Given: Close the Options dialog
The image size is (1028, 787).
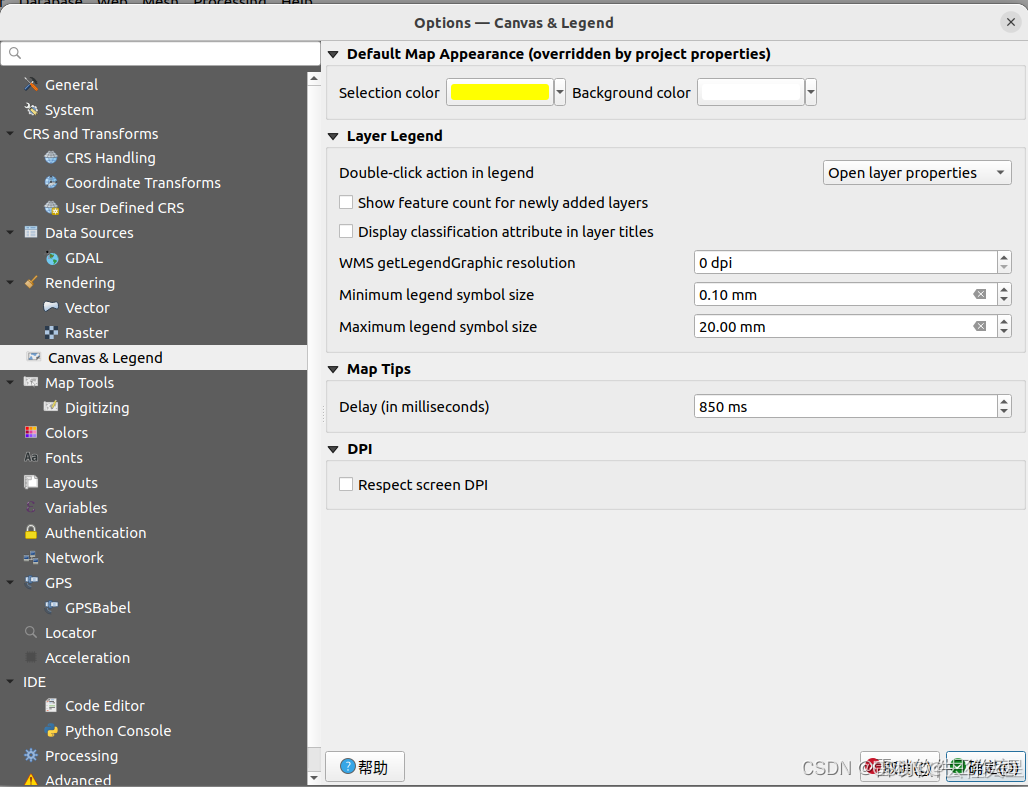Looking at the screenshot, I should (x=1010, y=22).
